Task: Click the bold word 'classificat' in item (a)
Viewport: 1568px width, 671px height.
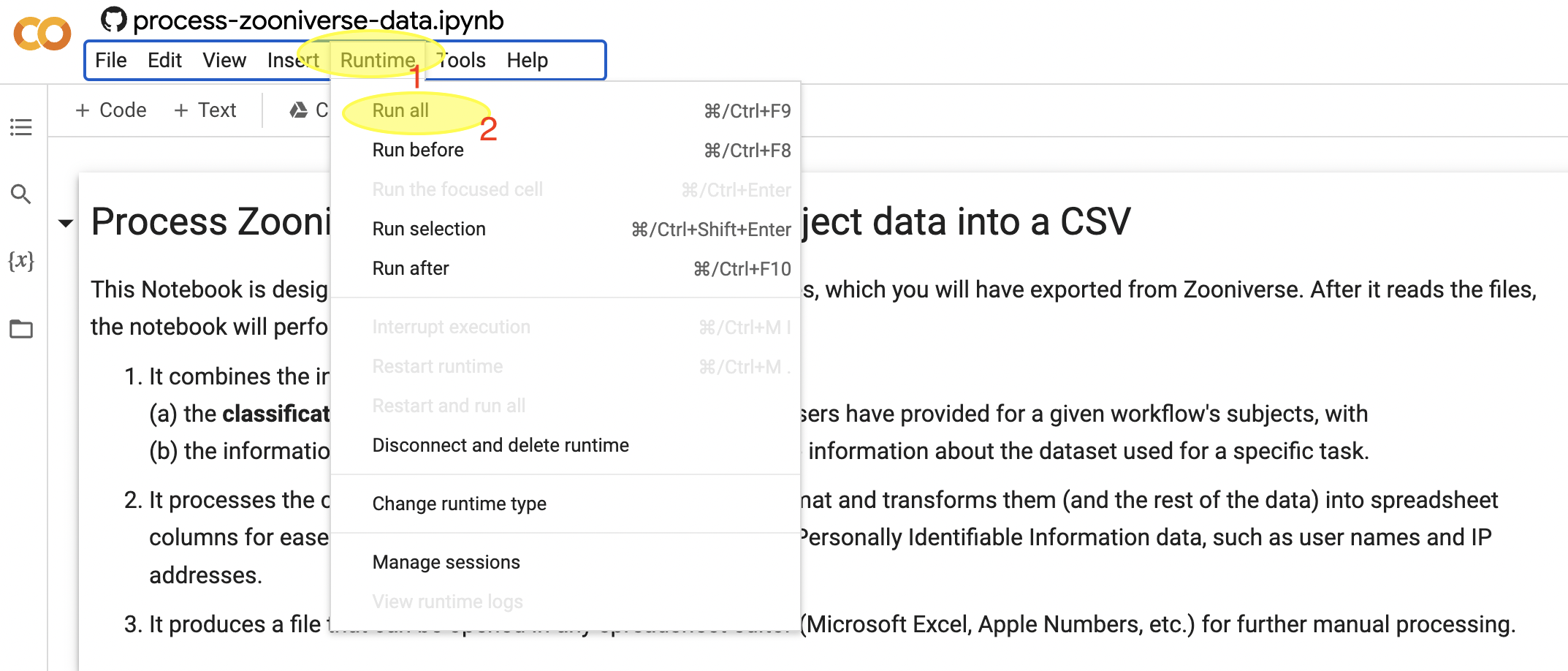Action: pos(276,414)
